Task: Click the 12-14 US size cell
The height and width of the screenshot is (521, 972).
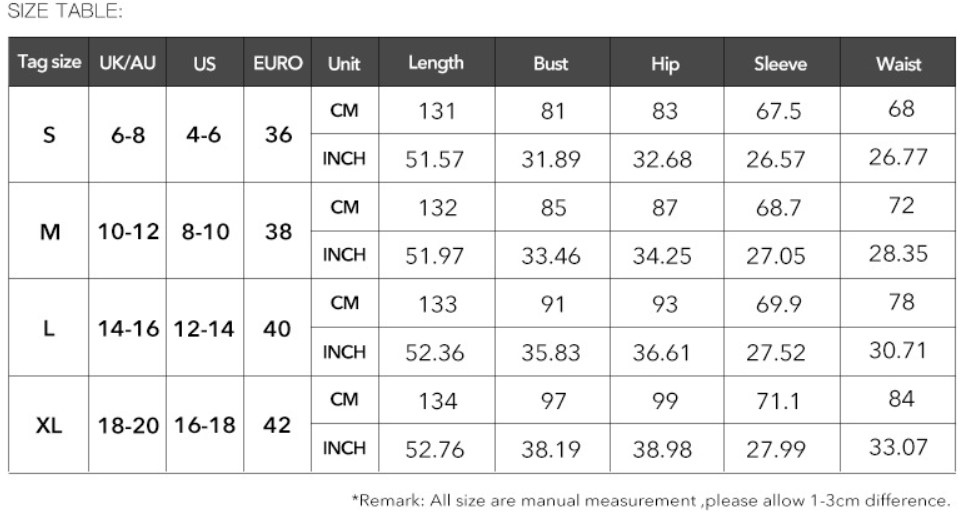Action: pos(204,329)
